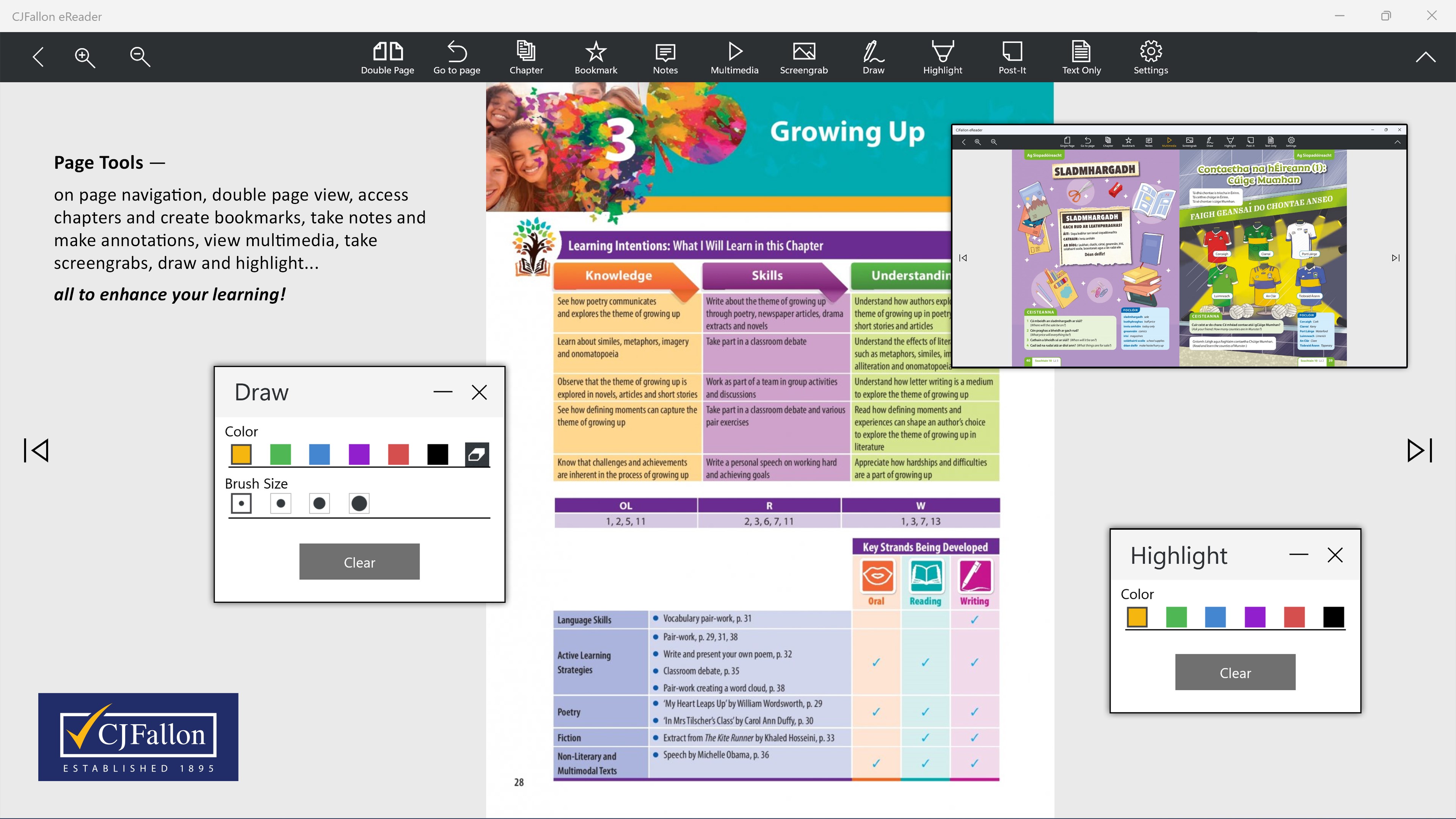The image size is (1456, 819).
Task: Pick the second brush size option
Action: 281,504
